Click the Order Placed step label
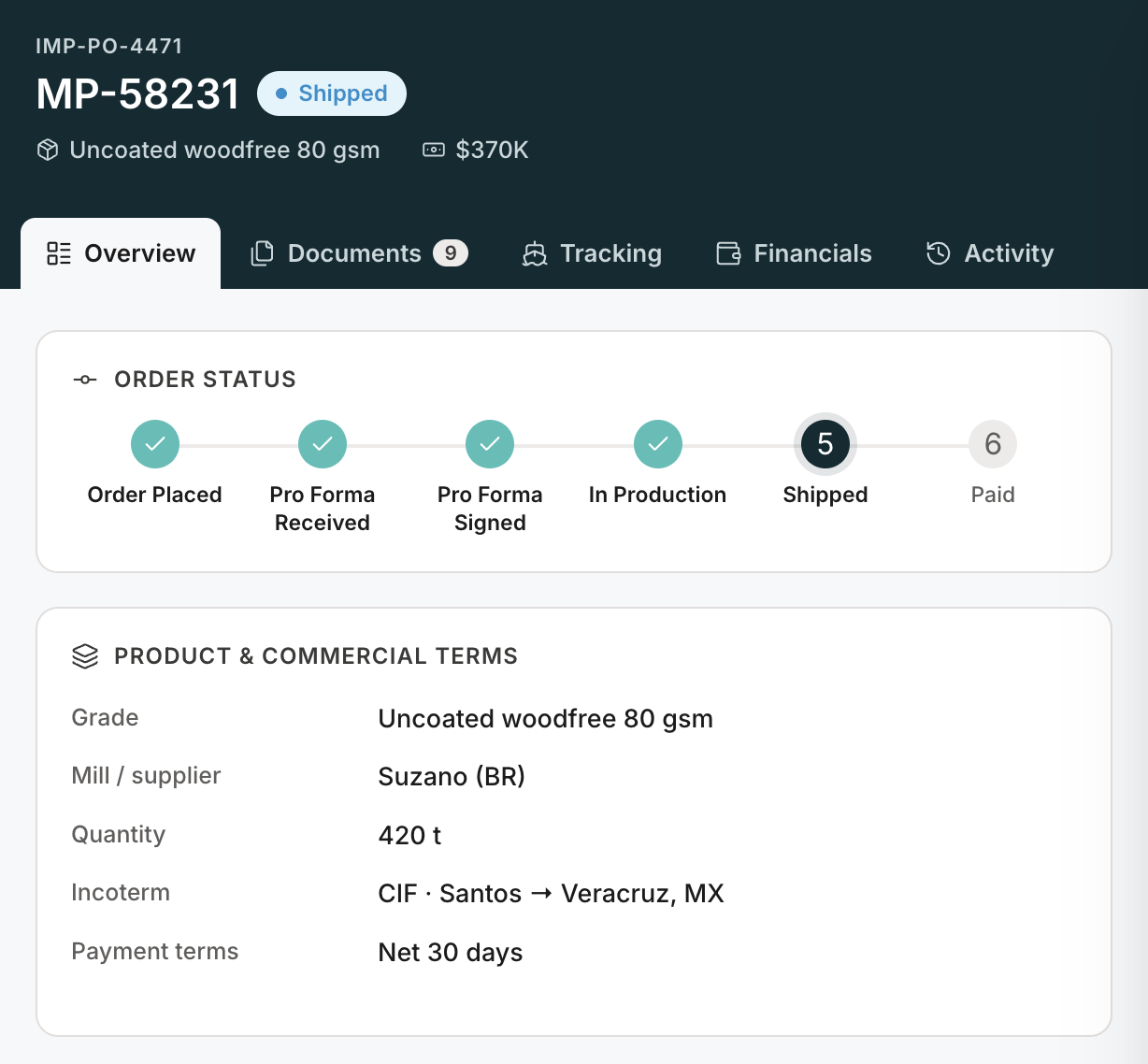 pos(155,495)
